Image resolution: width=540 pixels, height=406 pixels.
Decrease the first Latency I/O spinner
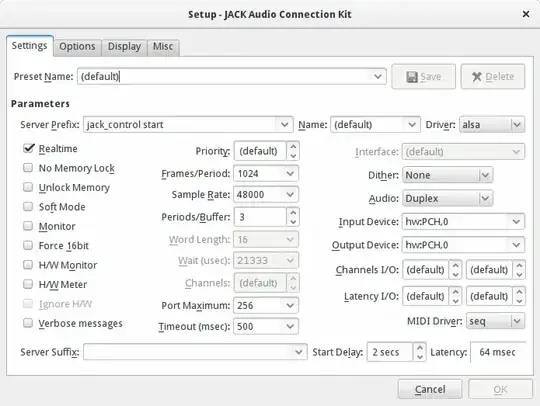pyautogui.click(x=455, y=301)
